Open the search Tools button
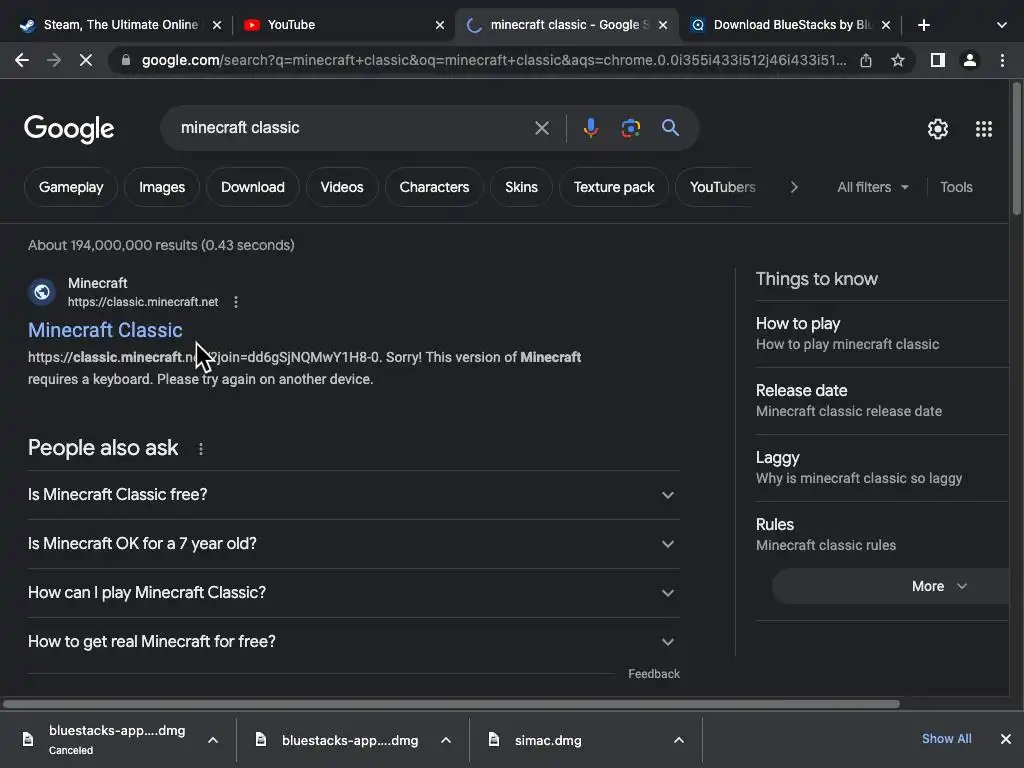 click(956, 187)
